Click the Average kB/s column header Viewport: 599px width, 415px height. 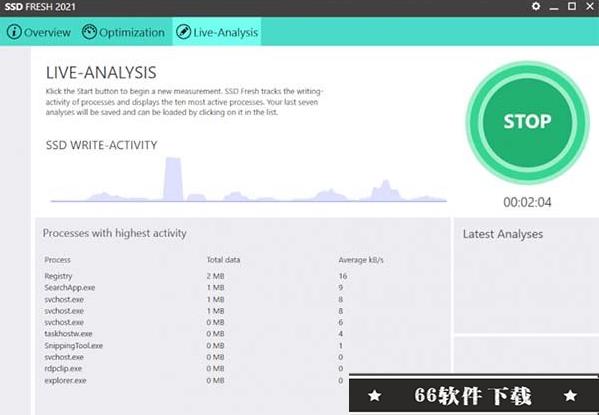click(361, 260)
